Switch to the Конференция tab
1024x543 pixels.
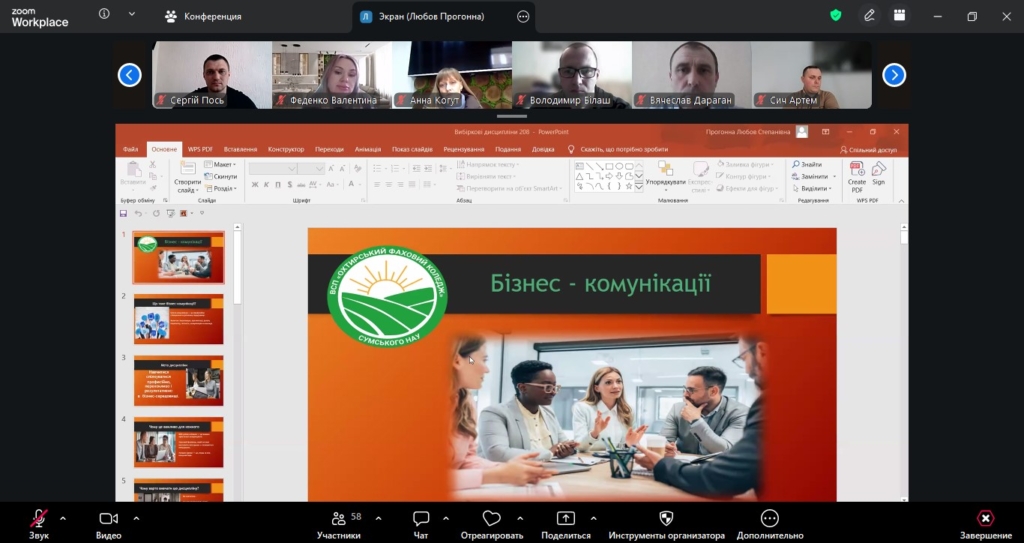[203, 16]
